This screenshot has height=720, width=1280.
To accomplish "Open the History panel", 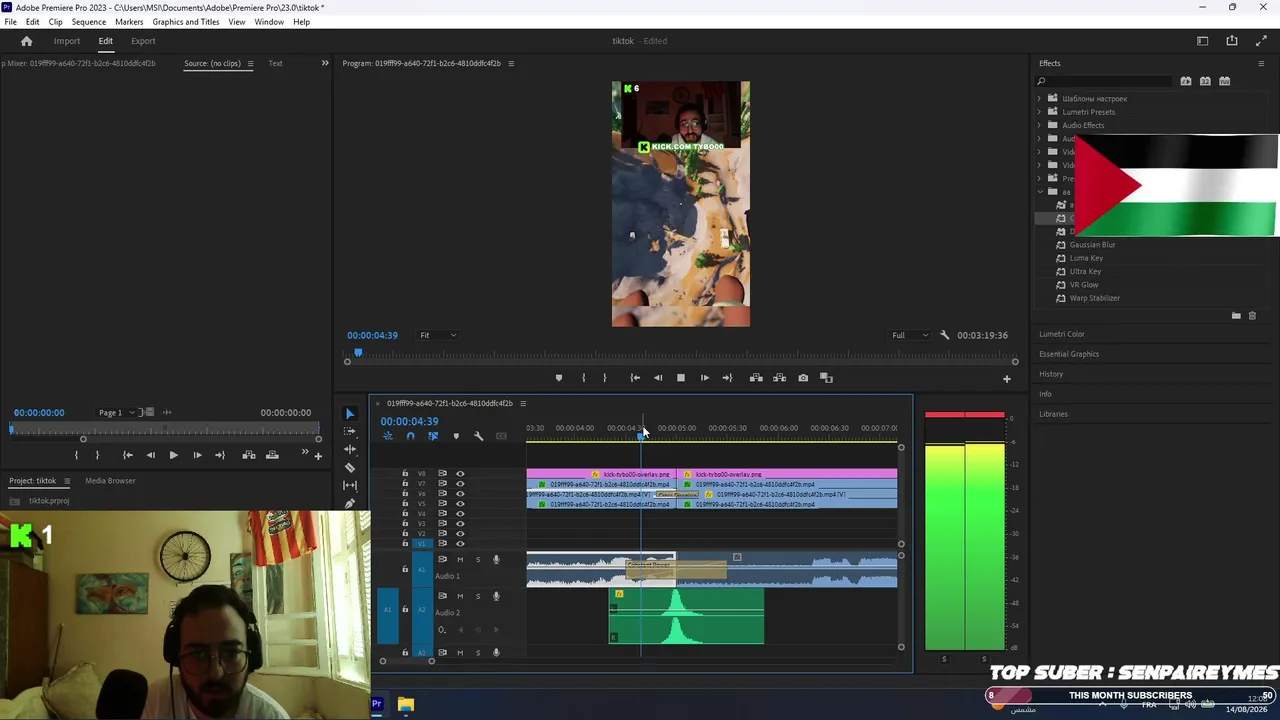I will (1051, 374).
